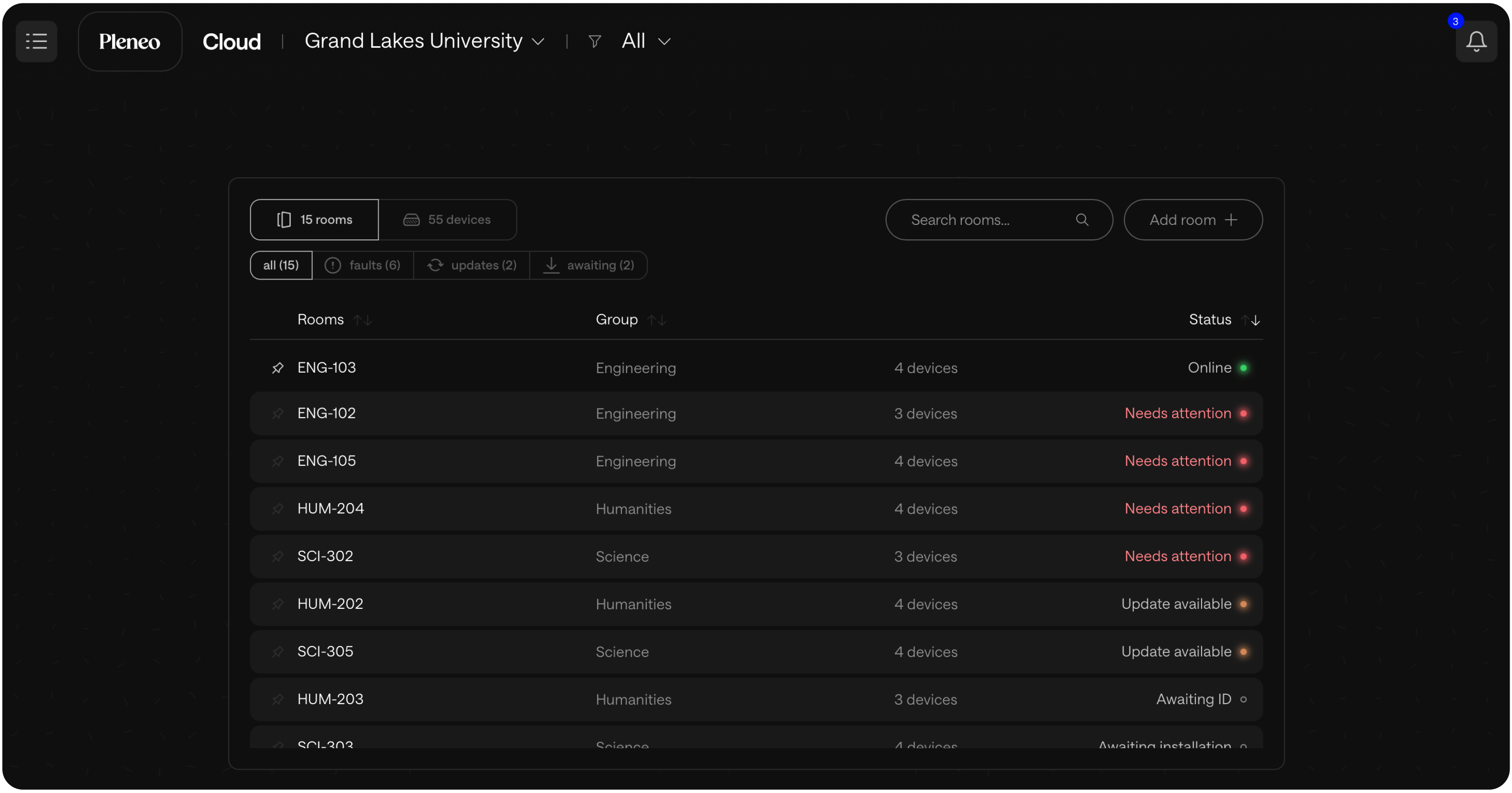Show the updates (2) filter tab

click(x=472, y=265)
